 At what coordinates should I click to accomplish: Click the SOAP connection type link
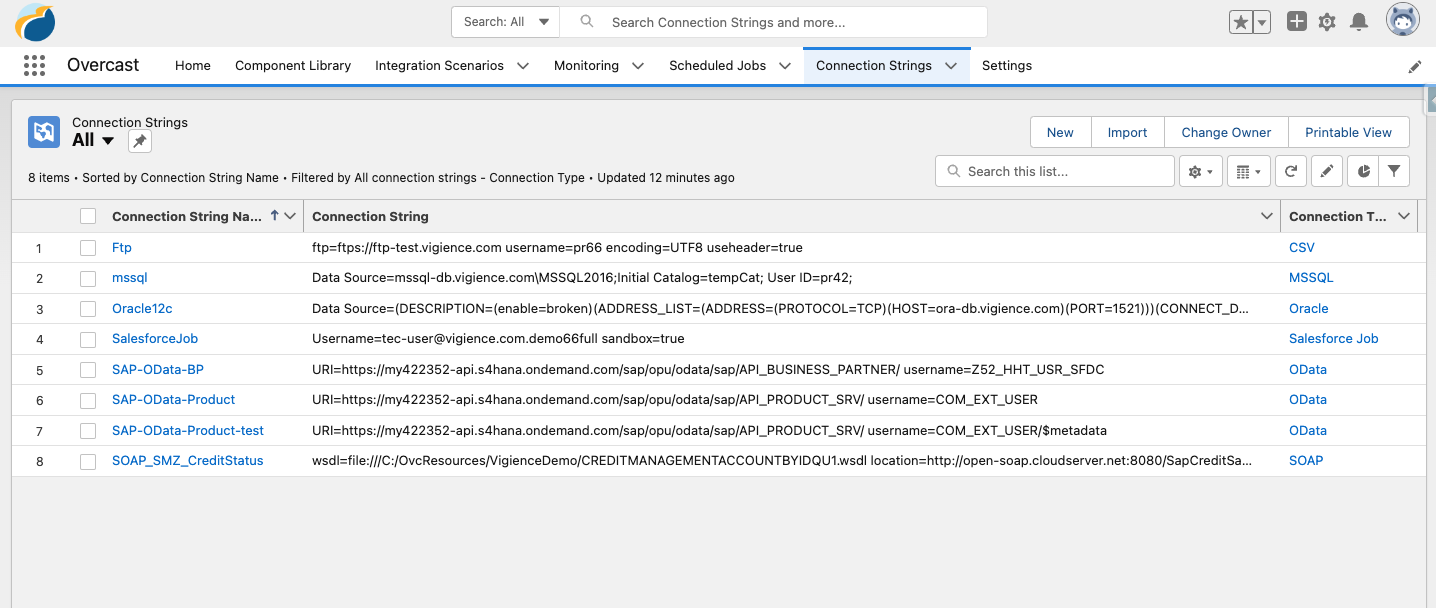tap(1306, 461)
